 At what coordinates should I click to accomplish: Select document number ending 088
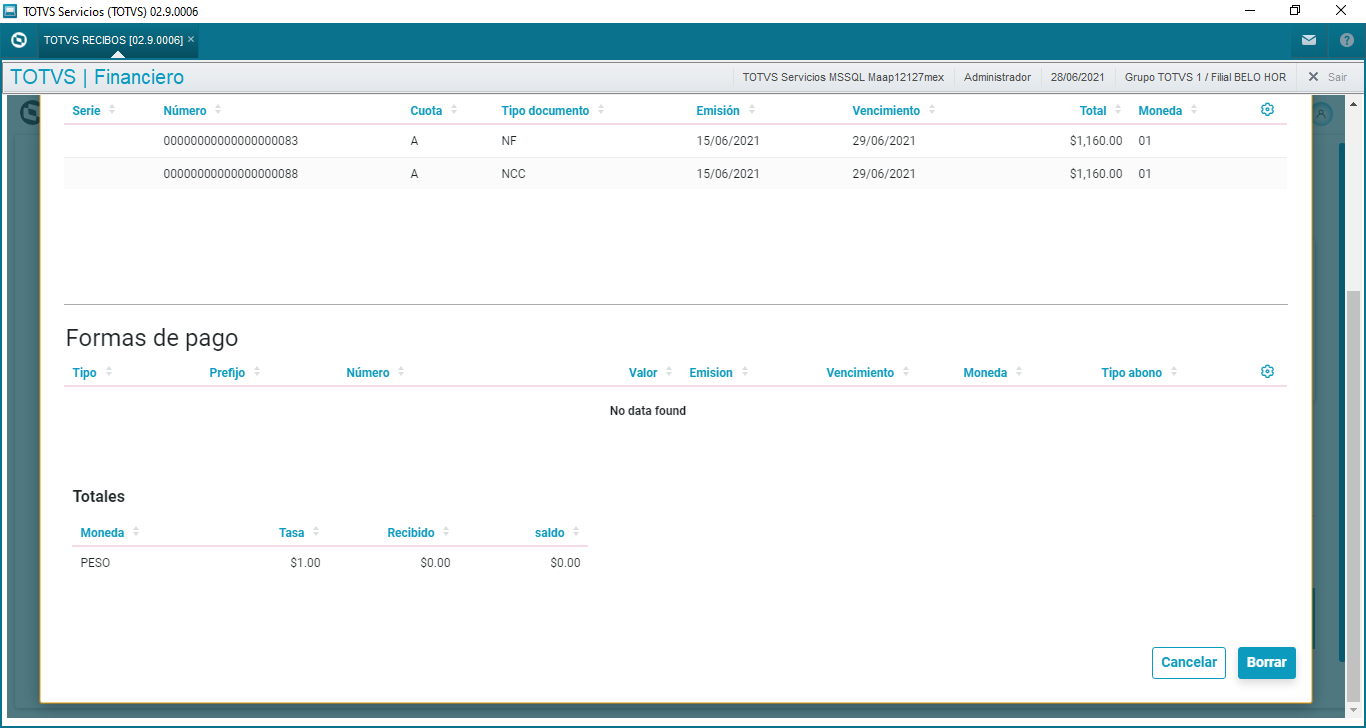point(231,174)
